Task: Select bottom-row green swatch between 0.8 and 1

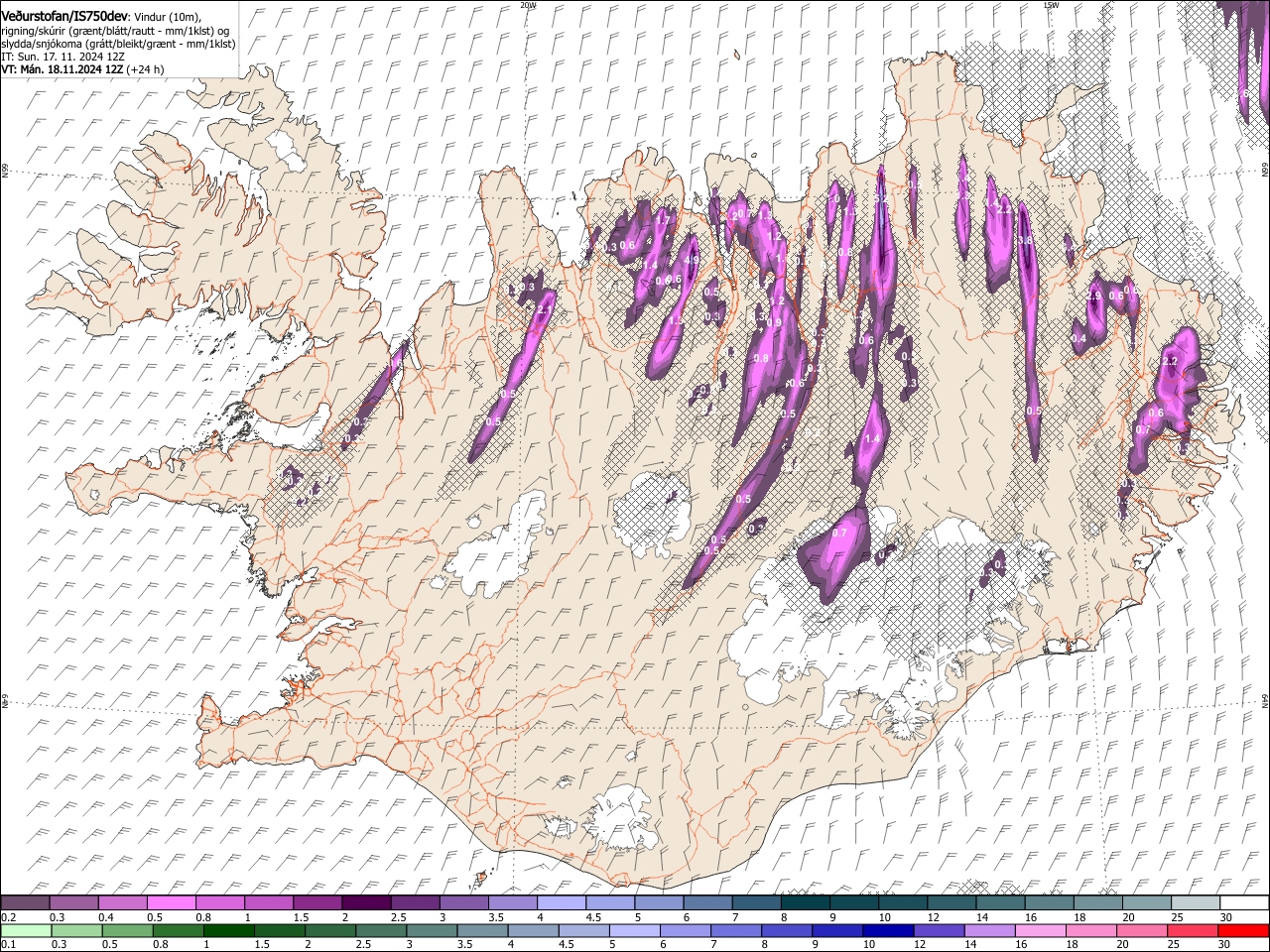Action: coord(178,930)
